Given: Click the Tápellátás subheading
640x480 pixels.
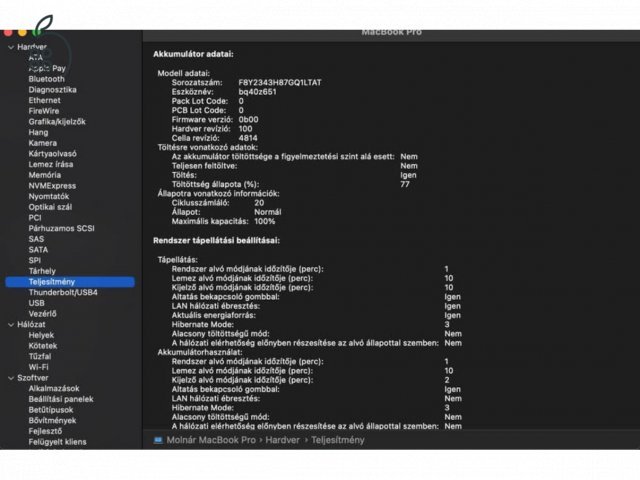Looking at the screenshot, I should click(x=178, y=260).
